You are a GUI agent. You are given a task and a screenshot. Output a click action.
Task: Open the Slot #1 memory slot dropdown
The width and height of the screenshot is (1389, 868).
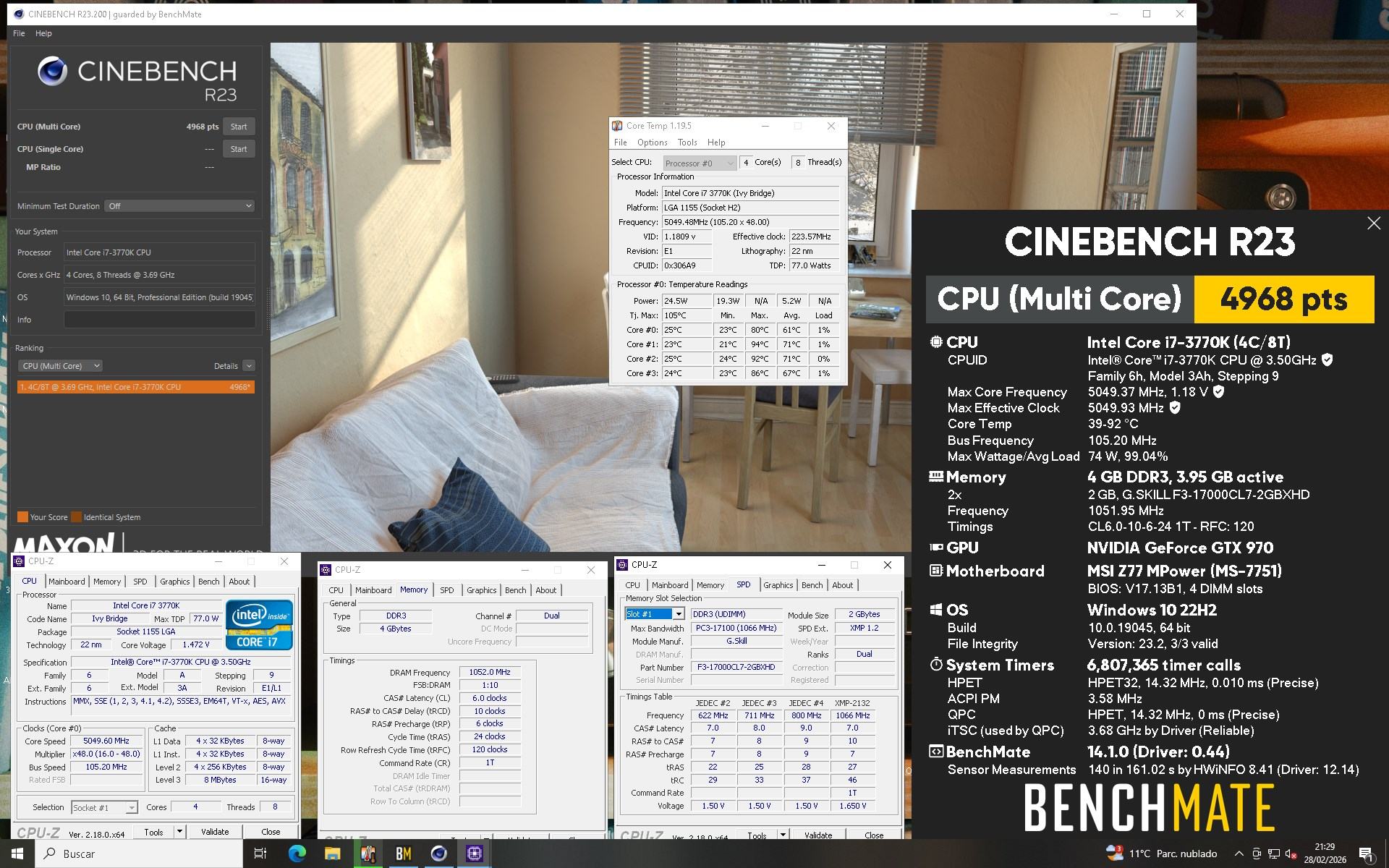point(678,614)
